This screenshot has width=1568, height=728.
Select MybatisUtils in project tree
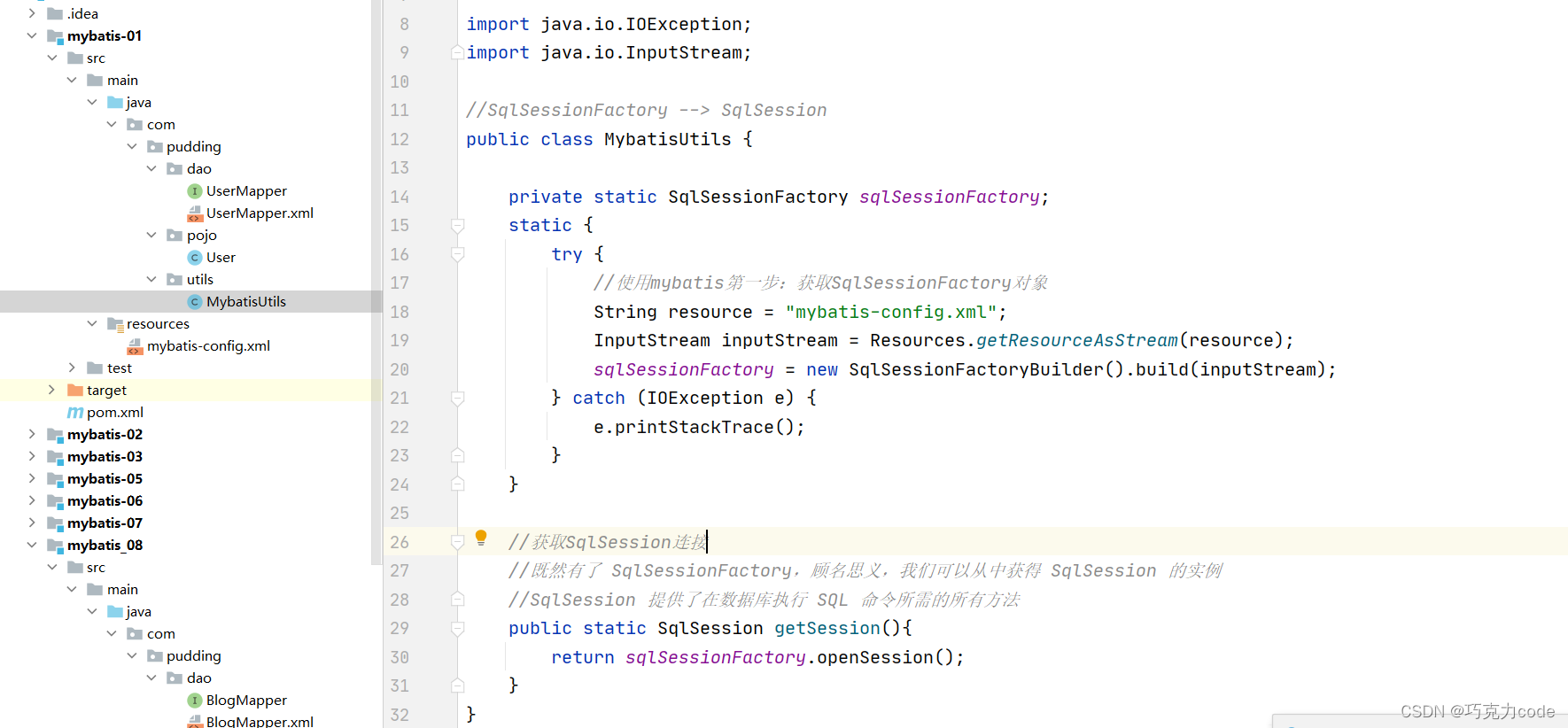point(246,302)
